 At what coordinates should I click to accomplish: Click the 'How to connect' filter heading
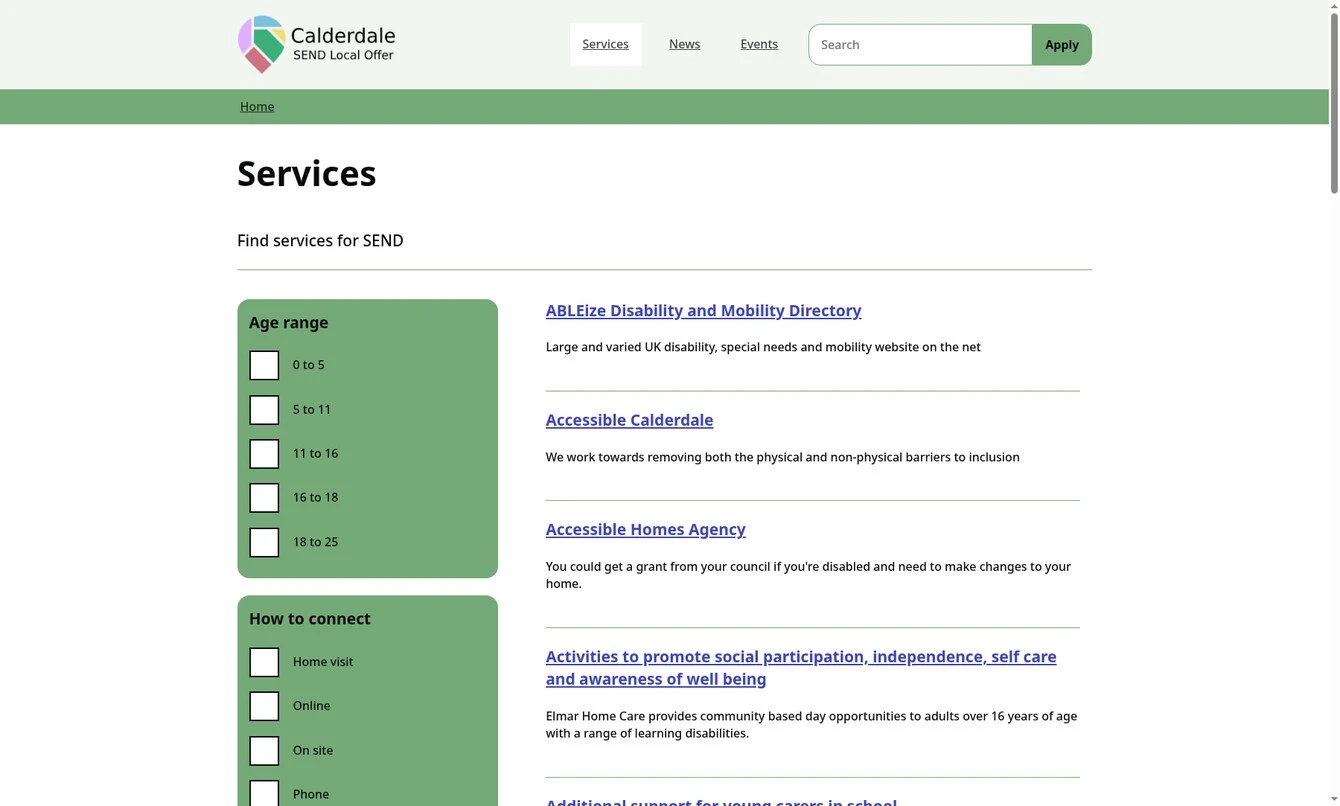click(310, 619)
